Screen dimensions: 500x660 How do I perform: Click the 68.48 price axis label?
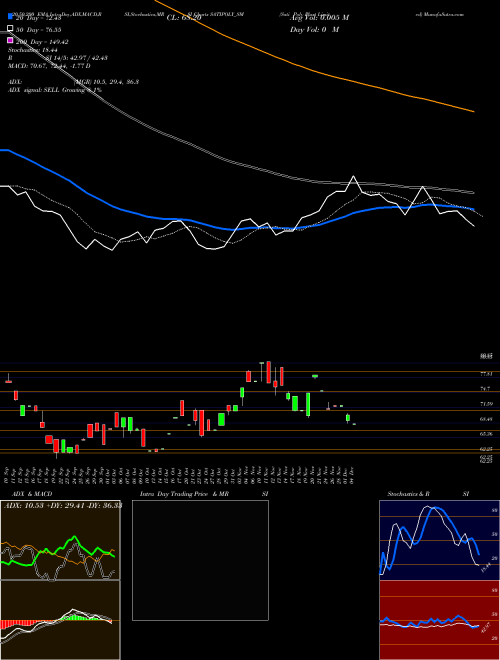(x=487, y=419)
